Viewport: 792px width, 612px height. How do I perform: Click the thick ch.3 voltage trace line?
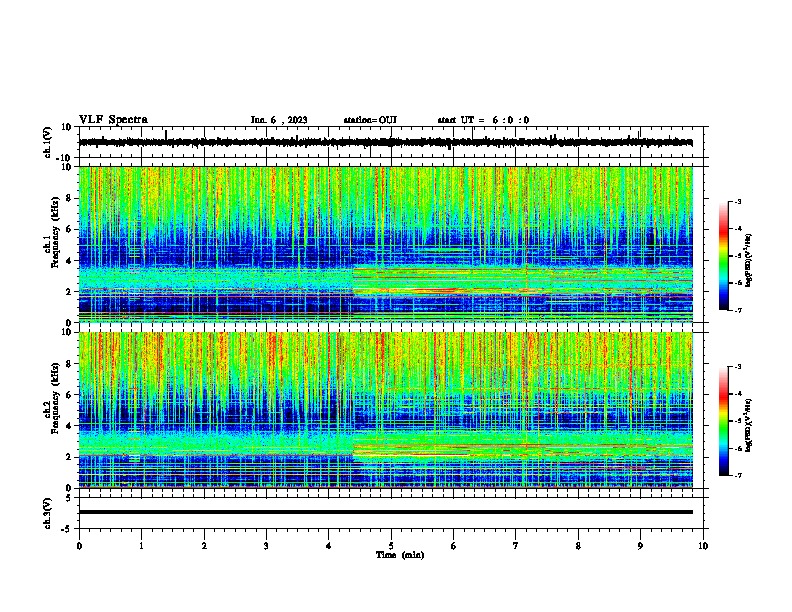click(386, 512)
